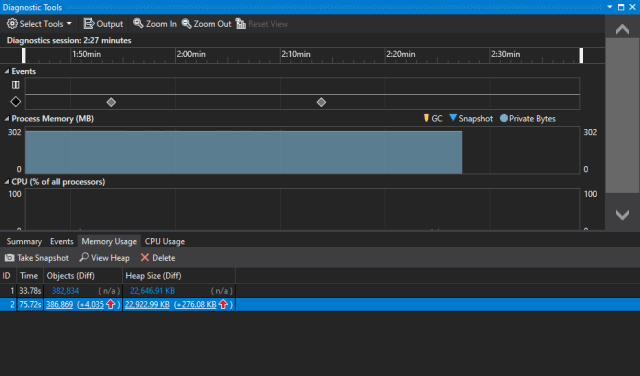Image resolution: width=640 pixels, height=376 pixels.
Task: Select the first event diamond near 1:50min
Action: pos(111,102)
